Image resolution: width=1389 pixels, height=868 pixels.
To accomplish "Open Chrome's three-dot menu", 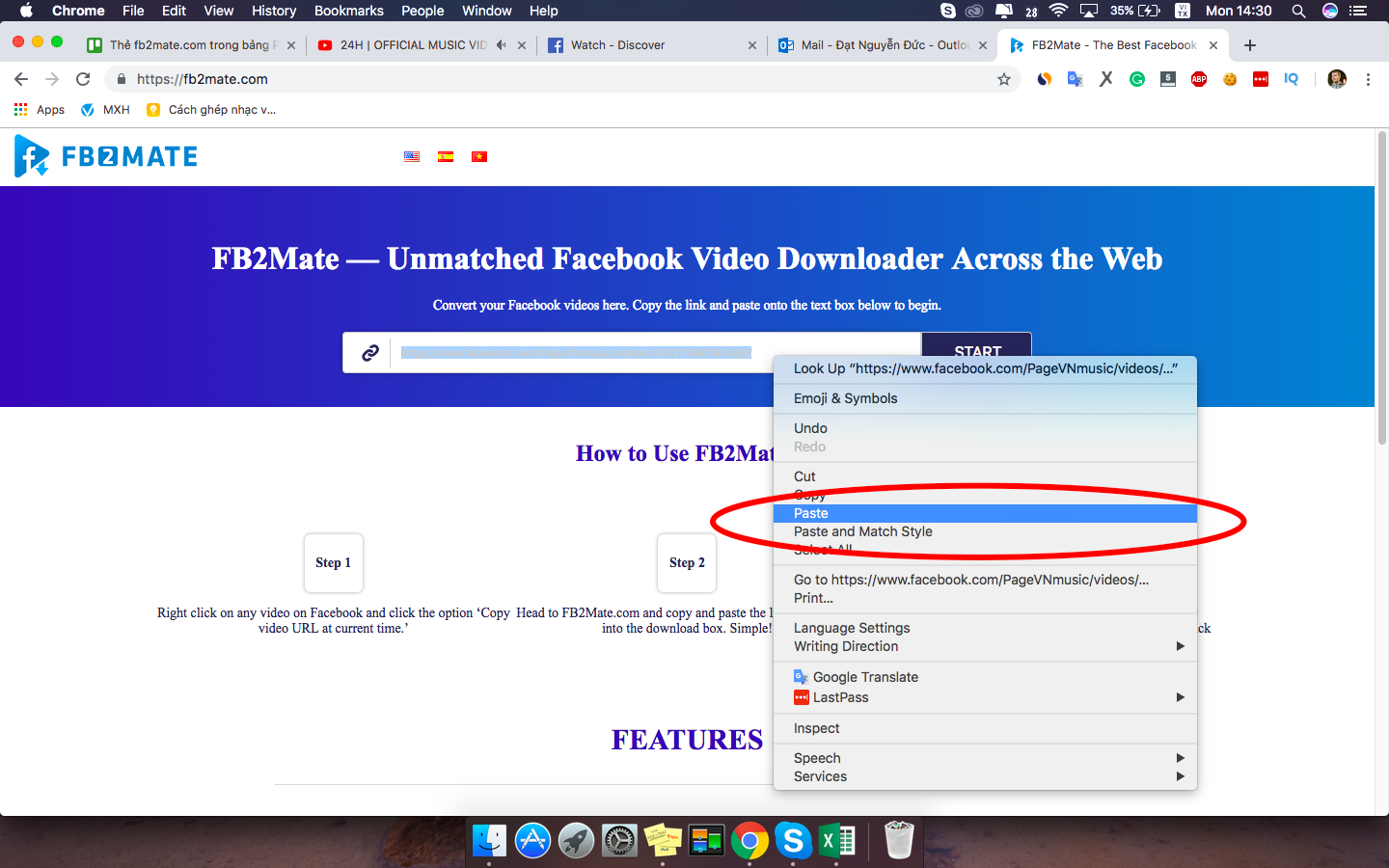I will click(1369, 79).
